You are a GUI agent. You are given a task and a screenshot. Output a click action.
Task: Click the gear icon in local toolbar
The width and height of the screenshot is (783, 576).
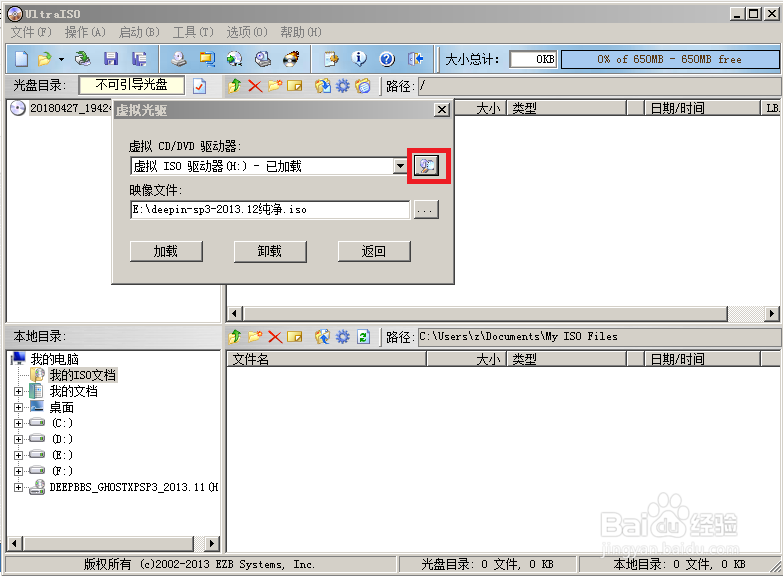coord(343,337)
